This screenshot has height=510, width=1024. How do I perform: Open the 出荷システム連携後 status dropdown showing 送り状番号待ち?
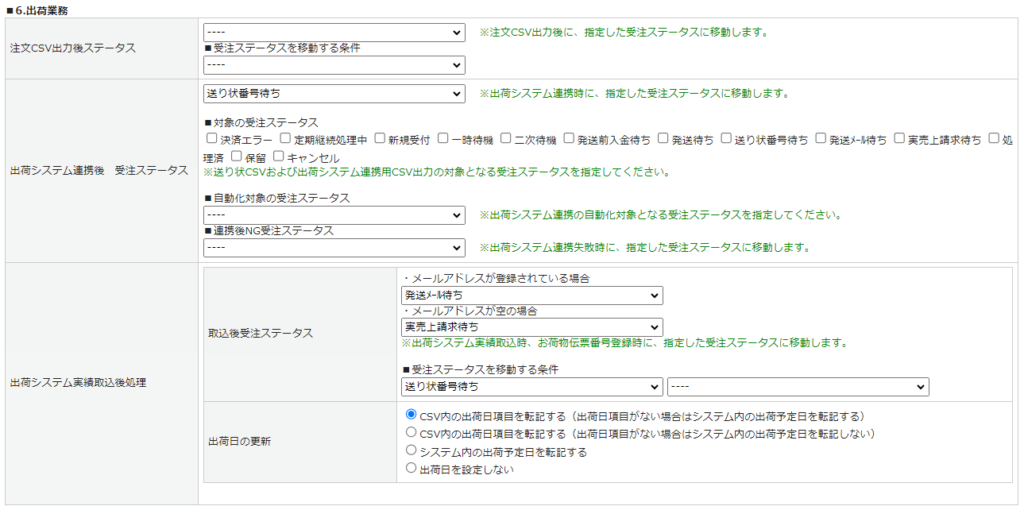coord(333,94)
